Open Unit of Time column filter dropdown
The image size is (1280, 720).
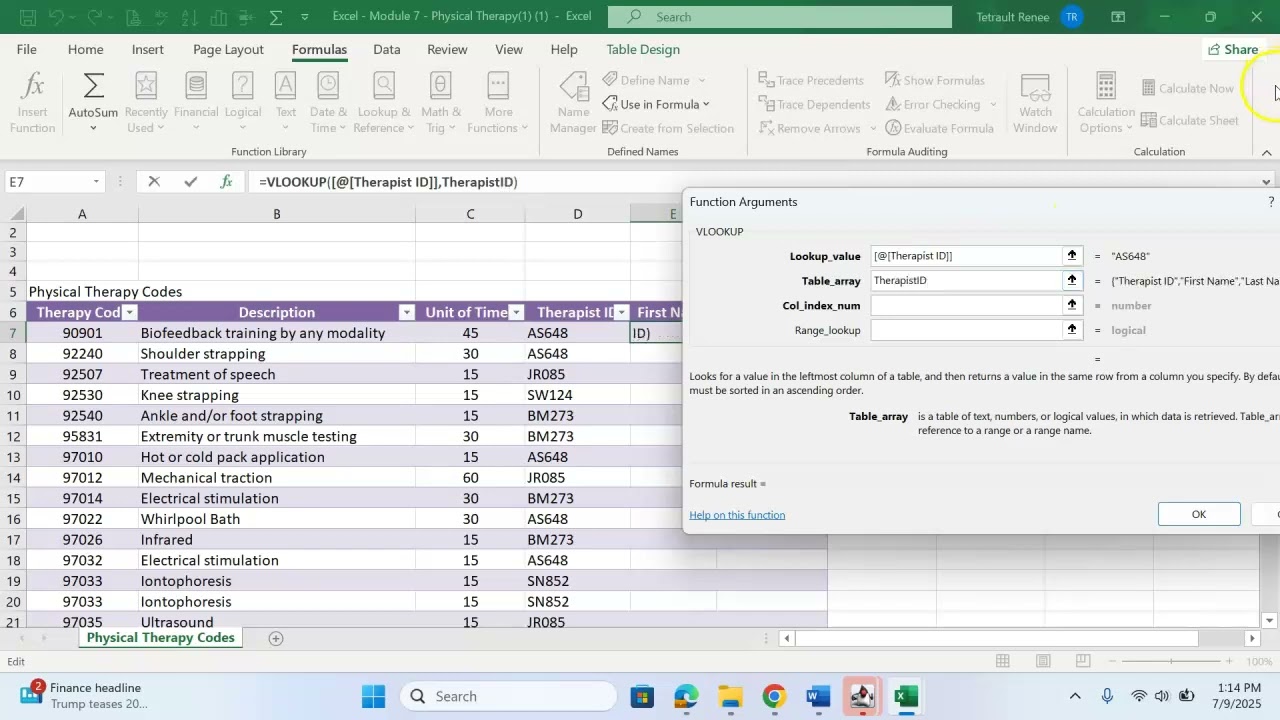516,312
